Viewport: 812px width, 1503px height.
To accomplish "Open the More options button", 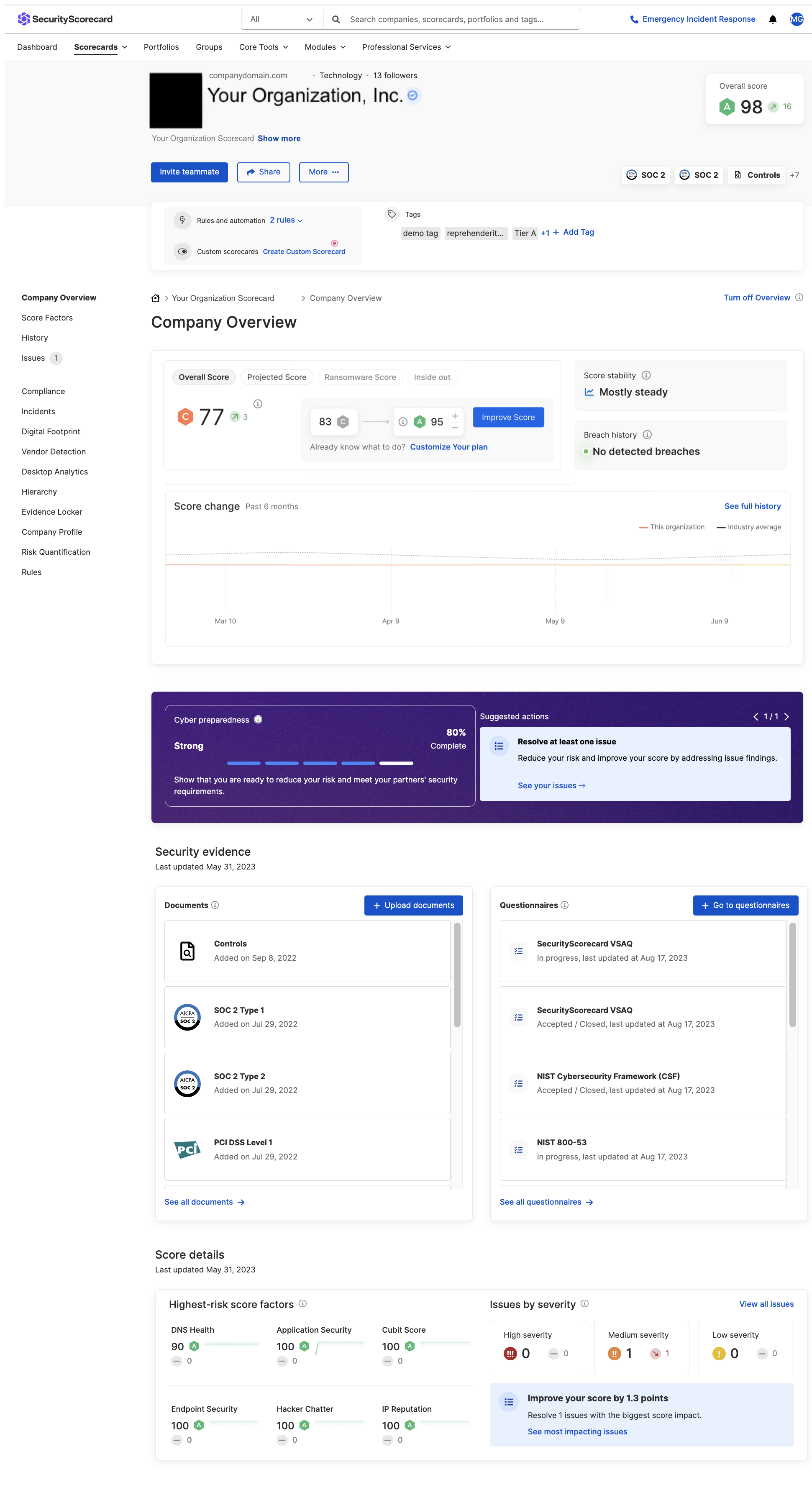I will (324, 172).
